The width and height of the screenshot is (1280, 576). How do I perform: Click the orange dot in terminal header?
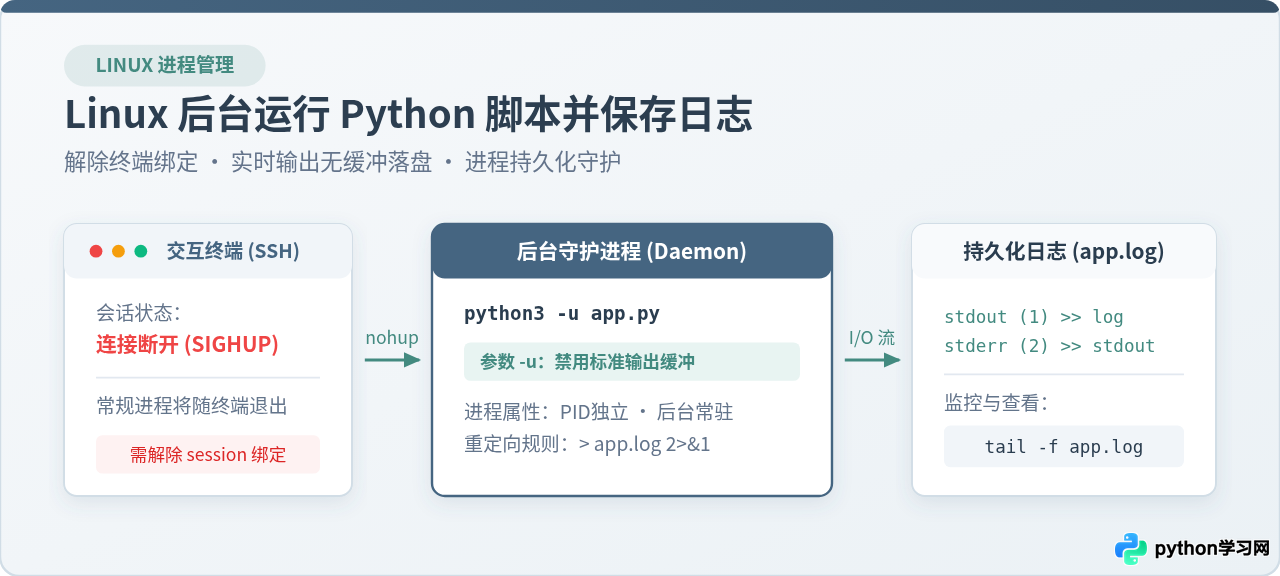[118, 251]
